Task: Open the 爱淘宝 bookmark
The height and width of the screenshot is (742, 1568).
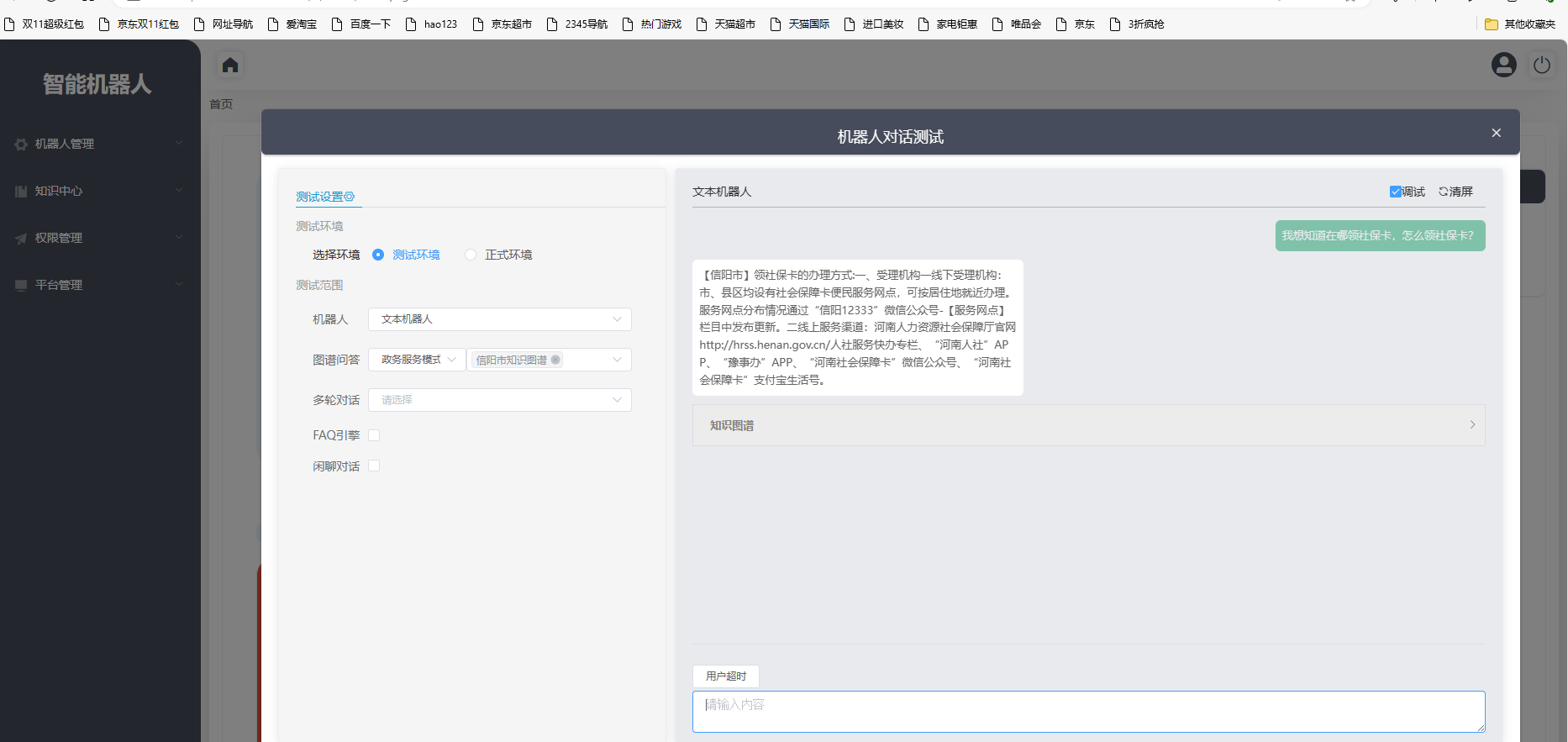Action: (292, 24)
